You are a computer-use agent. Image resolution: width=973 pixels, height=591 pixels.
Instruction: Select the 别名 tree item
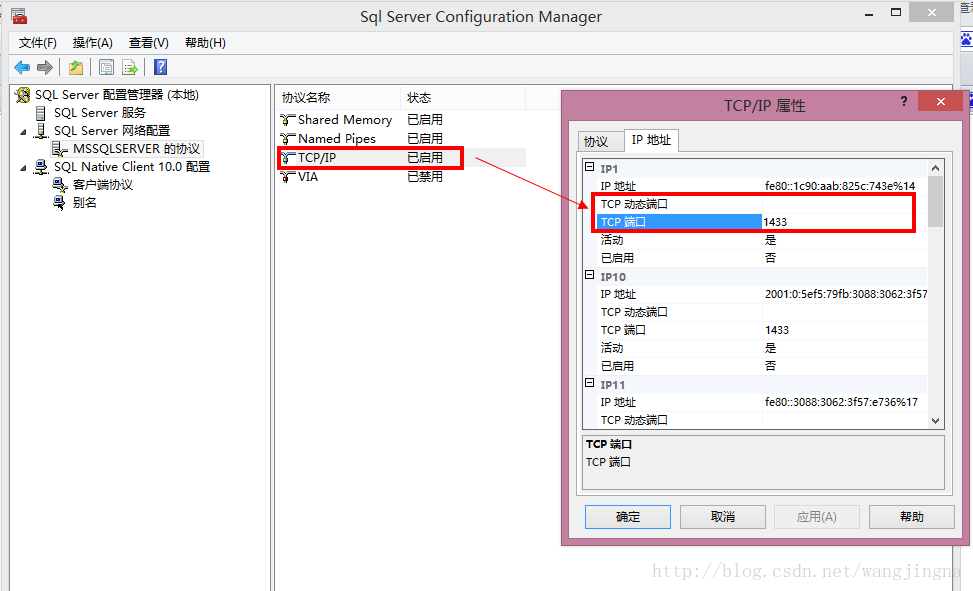point(84,203)
